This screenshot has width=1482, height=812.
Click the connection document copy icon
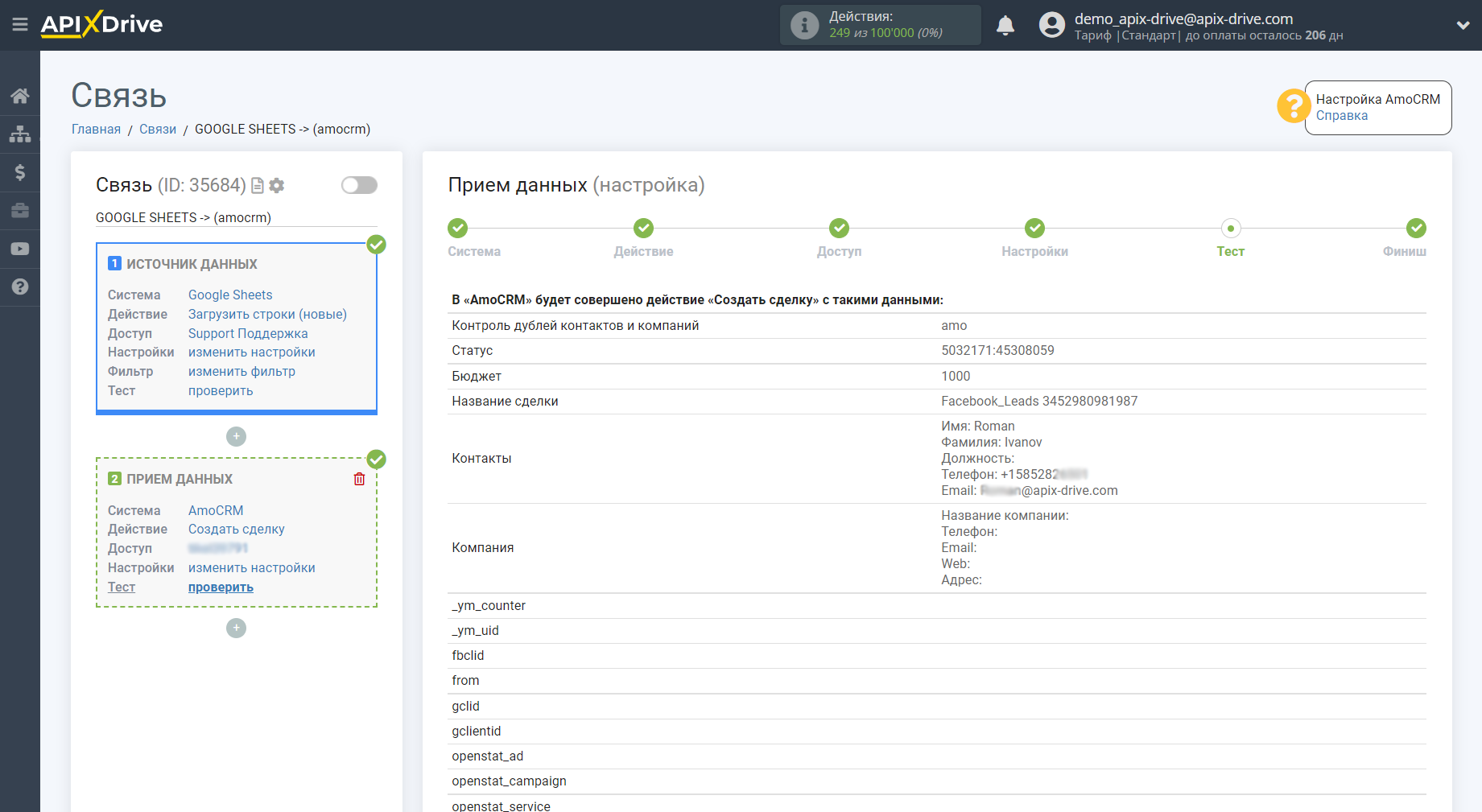pyautogui.click(x=258, y=186)
